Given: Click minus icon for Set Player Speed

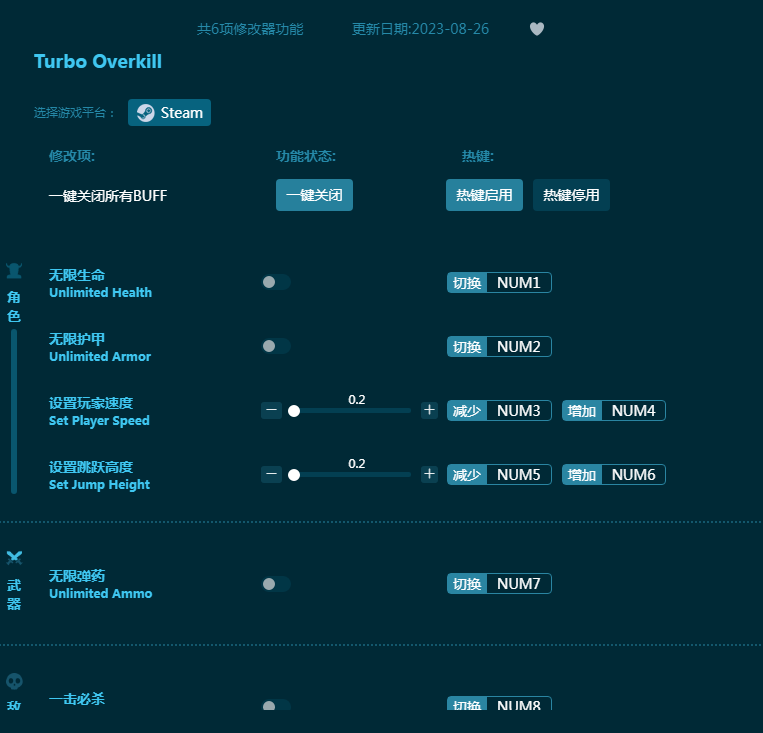Looking at the screenshot, I should point(271,410).
